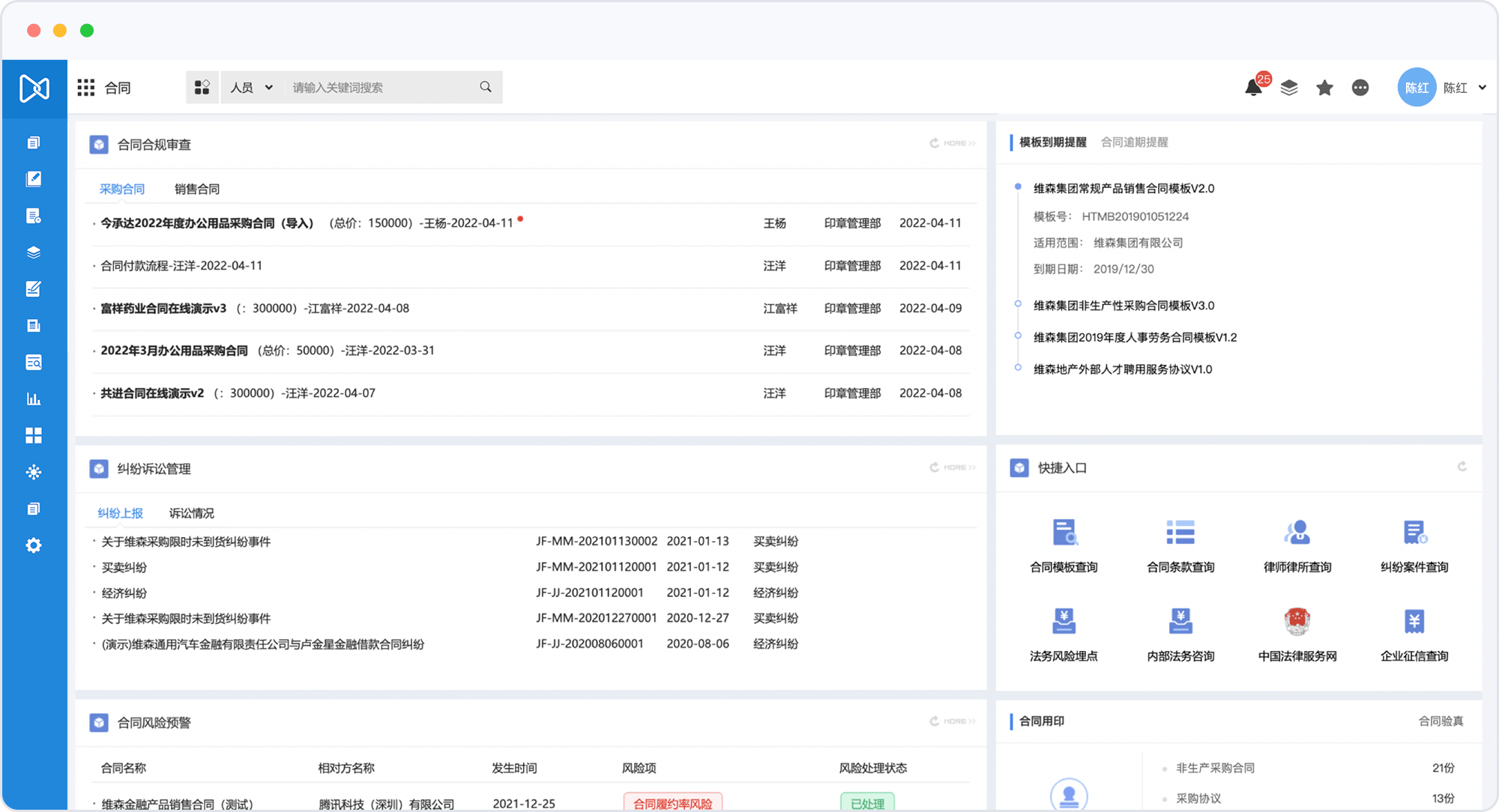
Task: Open the notification bell with 25 badge
Action: (1253, 88)
